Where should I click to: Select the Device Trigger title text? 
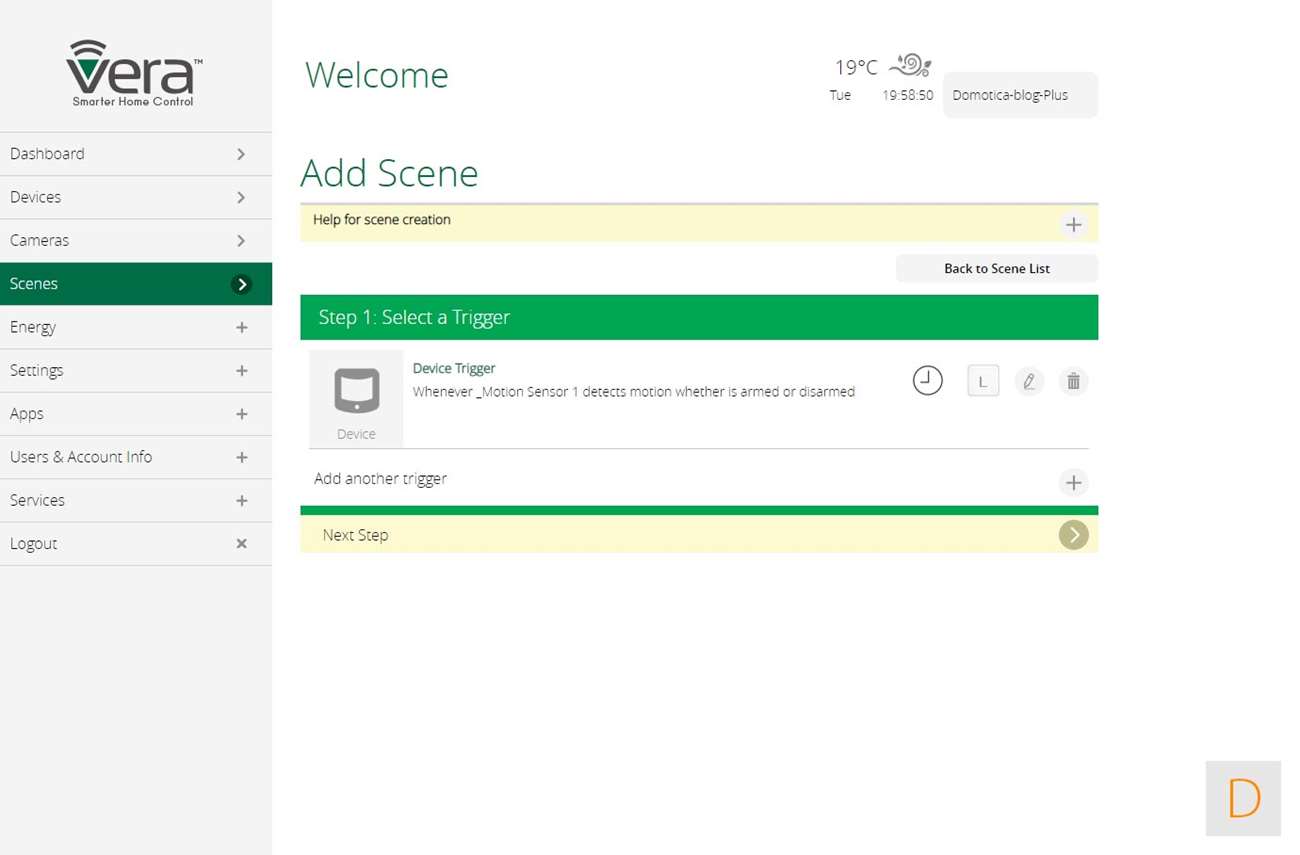point(454,368)
